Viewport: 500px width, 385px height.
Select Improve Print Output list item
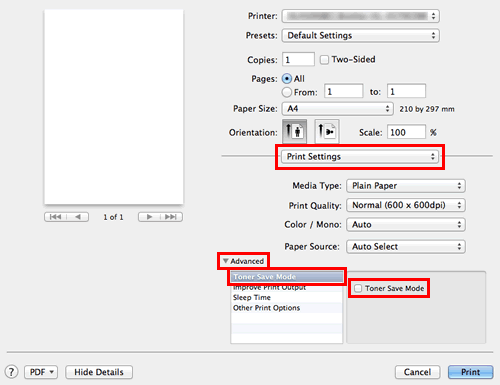tap(287, 287)
